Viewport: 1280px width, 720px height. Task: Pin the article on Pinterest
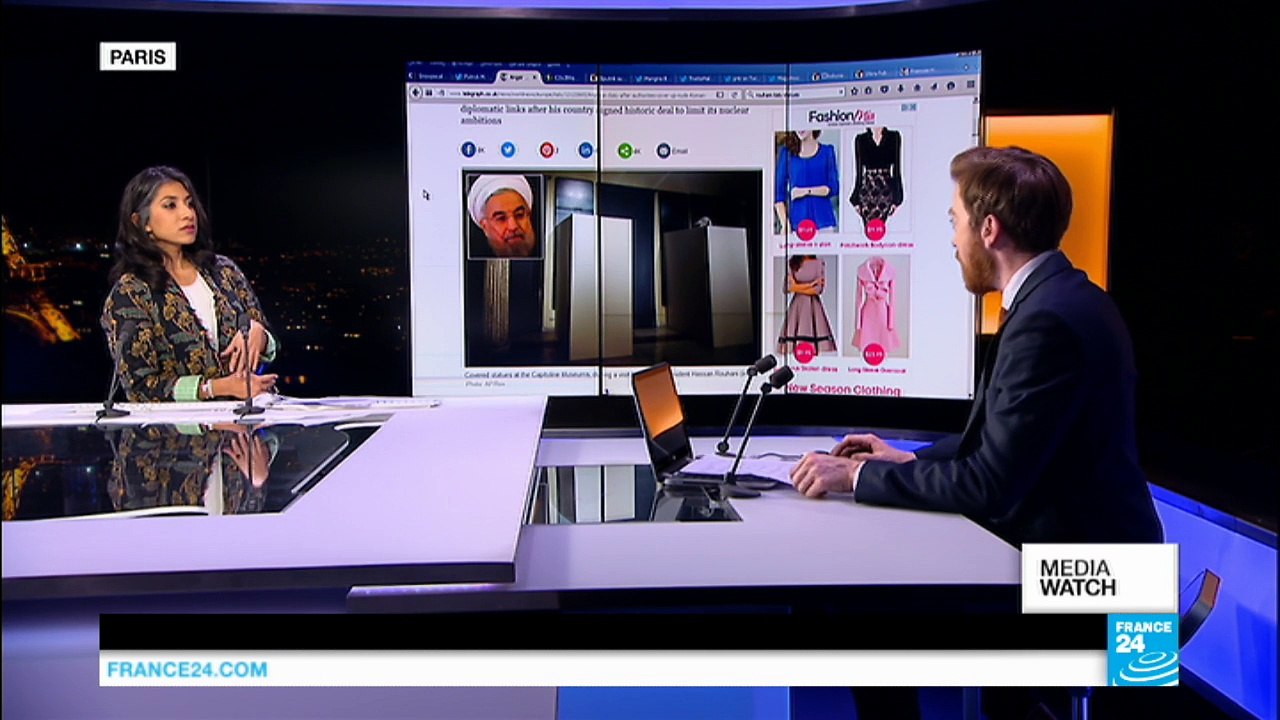coord(547,150)
